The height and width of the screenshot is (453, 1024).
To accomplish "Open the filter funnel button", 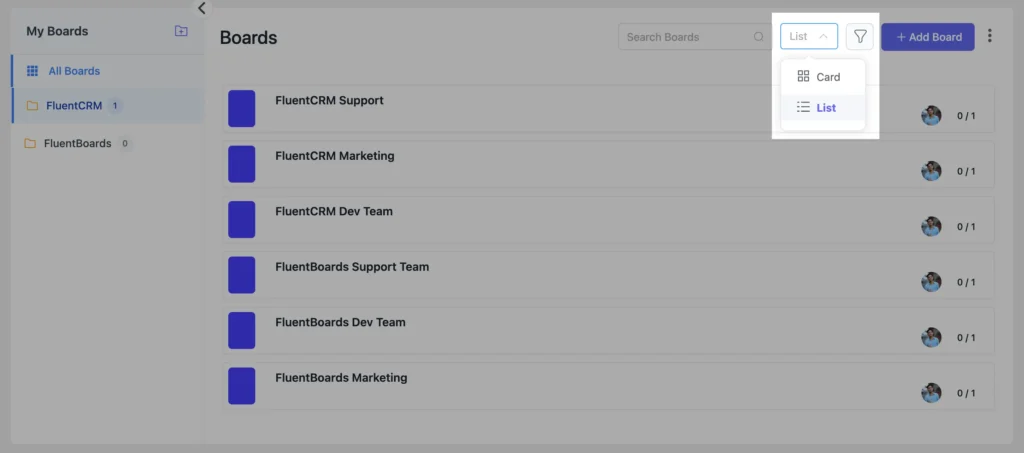I will pyautogui.click(x=859, y=37).
